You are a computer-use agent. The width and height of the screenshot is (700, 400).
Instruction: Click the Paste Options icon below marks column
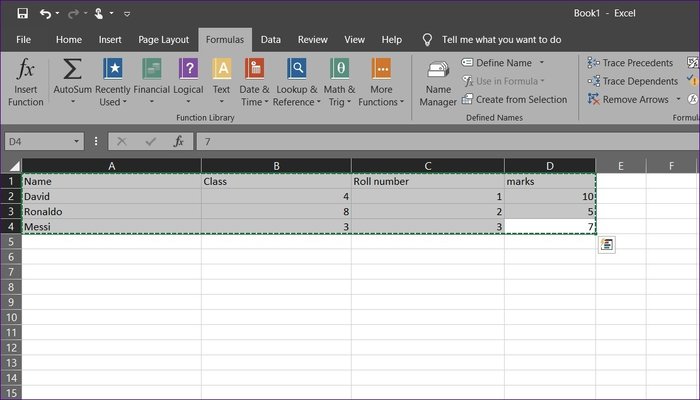(607, 245)
